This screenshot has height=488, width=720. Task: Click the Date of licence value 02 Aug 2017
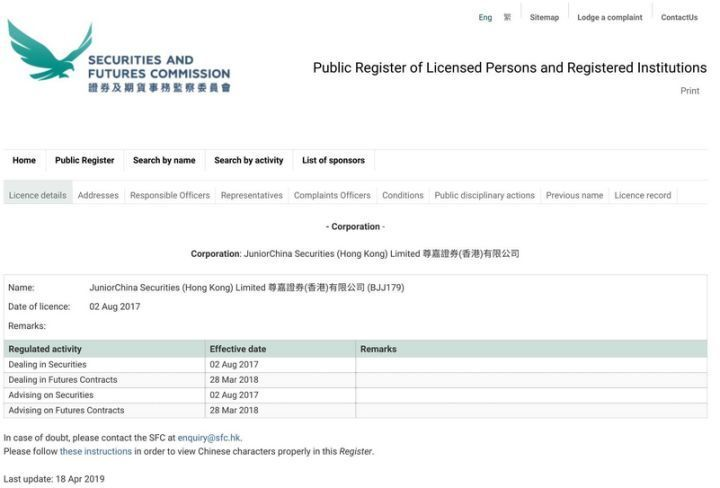tap(115, 307)
